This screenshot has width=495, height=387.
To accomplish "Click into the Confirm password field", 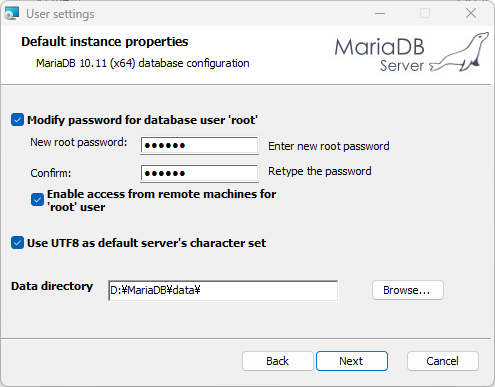I will tap(199, 173).
